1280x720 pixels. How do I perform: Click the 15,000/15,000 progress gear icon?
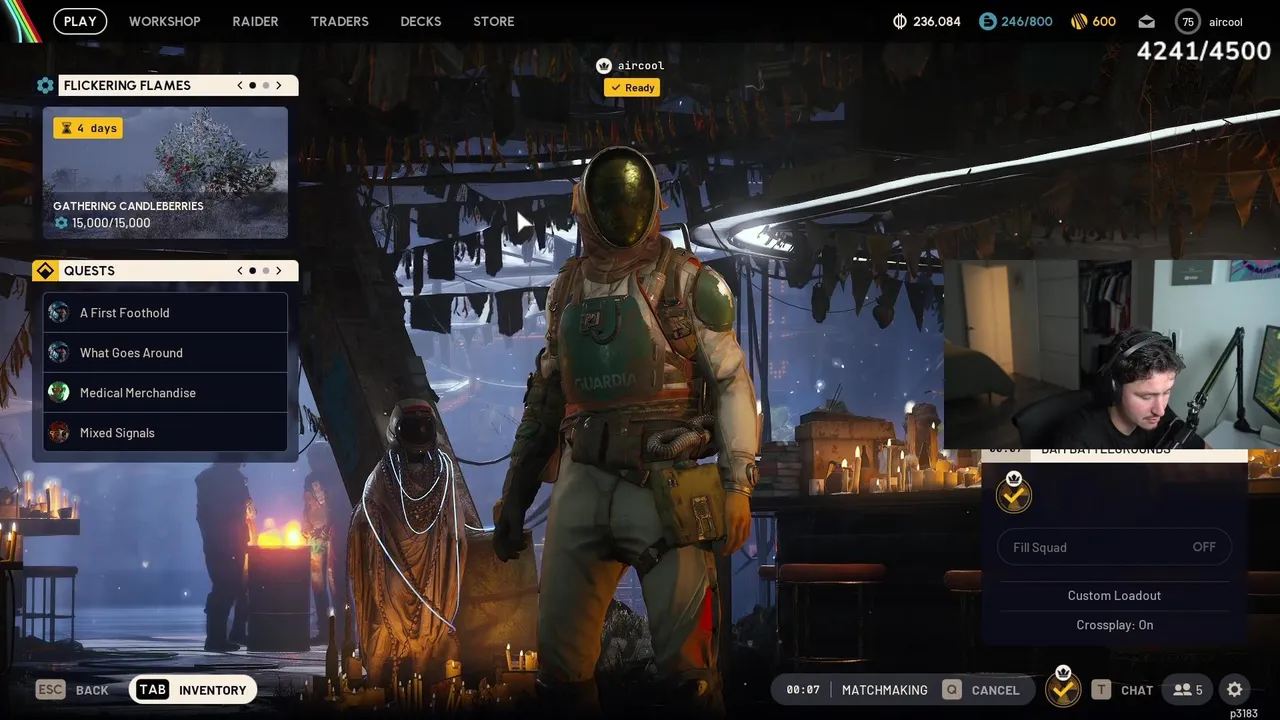(x=61, y=223)
